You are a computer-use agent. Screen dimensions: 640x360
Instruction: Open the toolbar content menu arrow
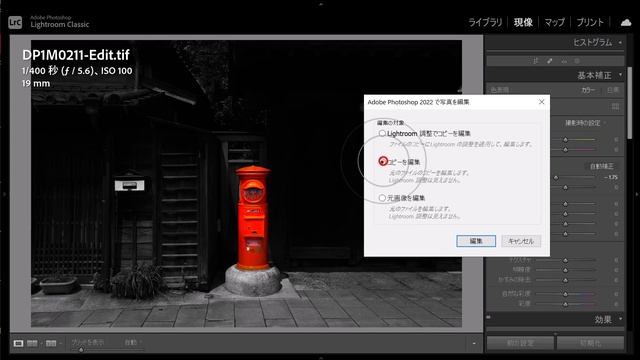[x=474, y=344]
